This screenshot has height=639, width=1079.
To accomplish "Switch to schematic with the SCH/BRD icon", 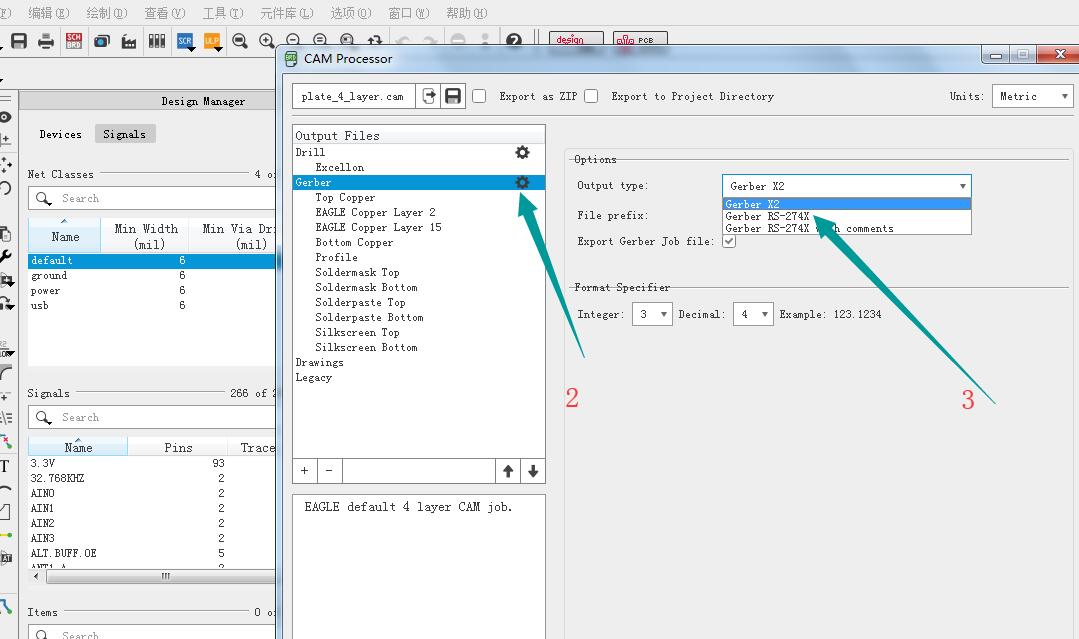I will pos(73,41).
